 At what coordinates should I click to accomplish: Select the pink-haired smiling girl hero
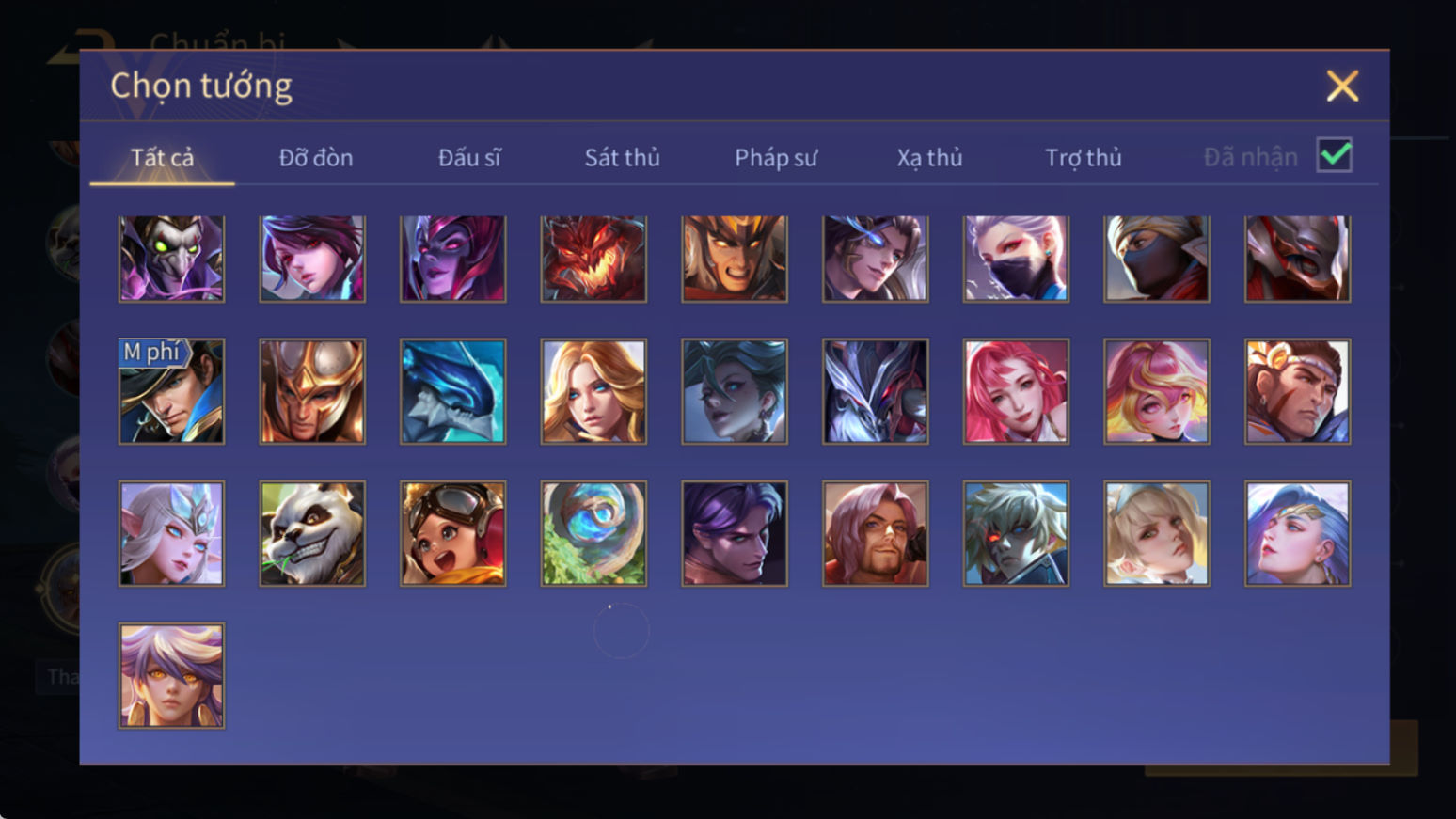click(x=1016, y=391)
